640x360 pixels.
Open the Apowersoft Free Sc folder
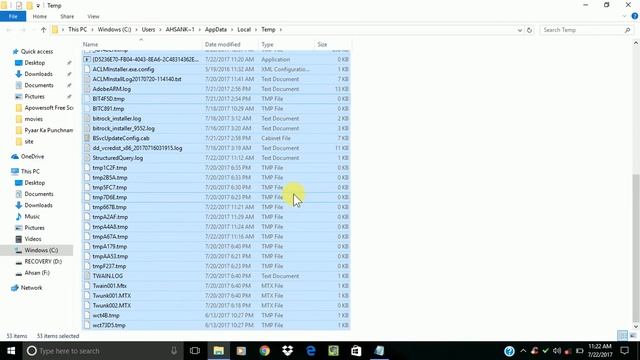49,108
